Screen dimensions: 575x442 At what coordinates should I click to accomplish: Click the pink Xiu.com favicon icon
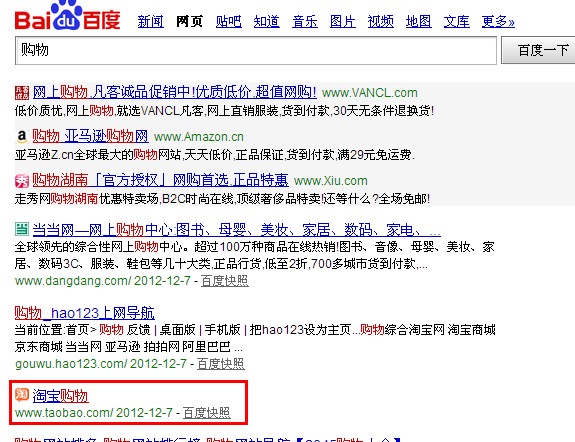pos(22,181)
